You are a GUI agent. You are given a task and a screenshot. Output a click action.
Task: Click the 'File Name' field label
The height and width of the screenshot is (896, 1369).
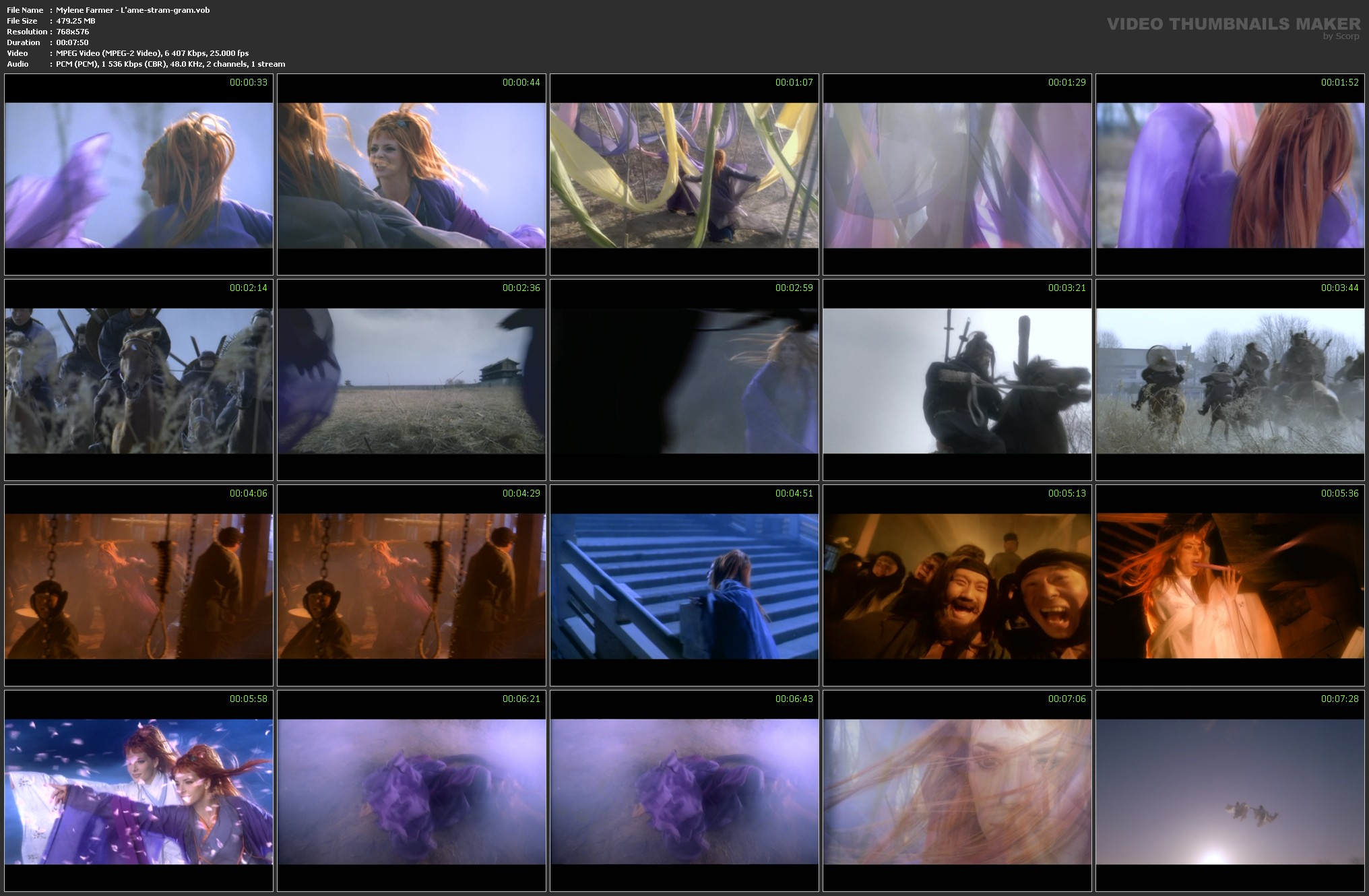[x=25, y=10]
